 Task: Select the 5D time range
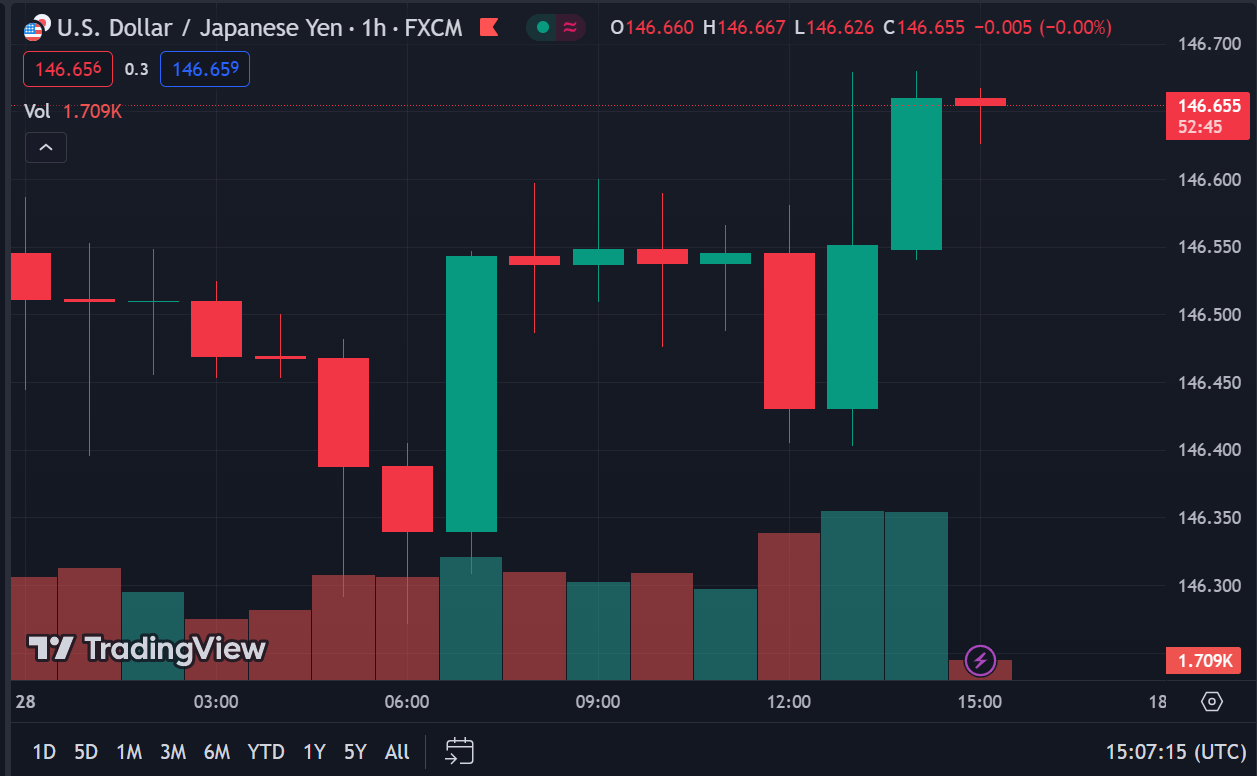click(86, 752)
